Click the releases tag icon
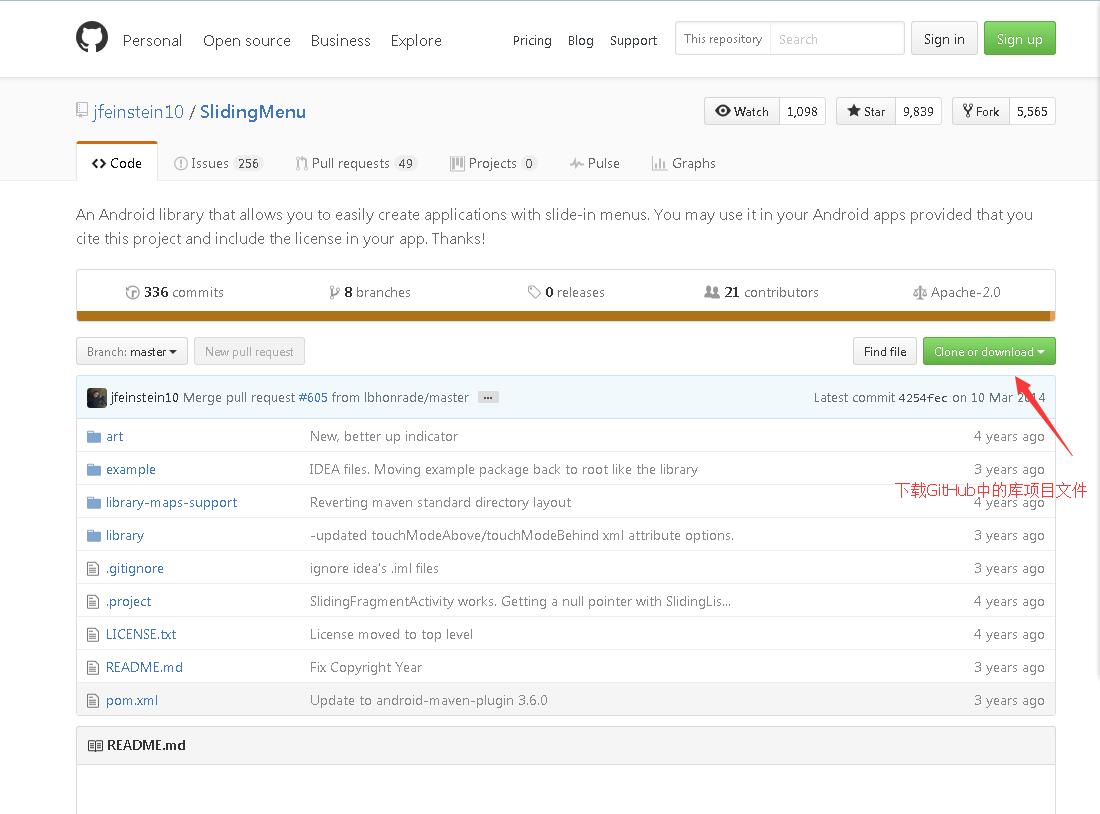Screen dimensions: 1100x814 pyautogui.click(x=535, y=292)
